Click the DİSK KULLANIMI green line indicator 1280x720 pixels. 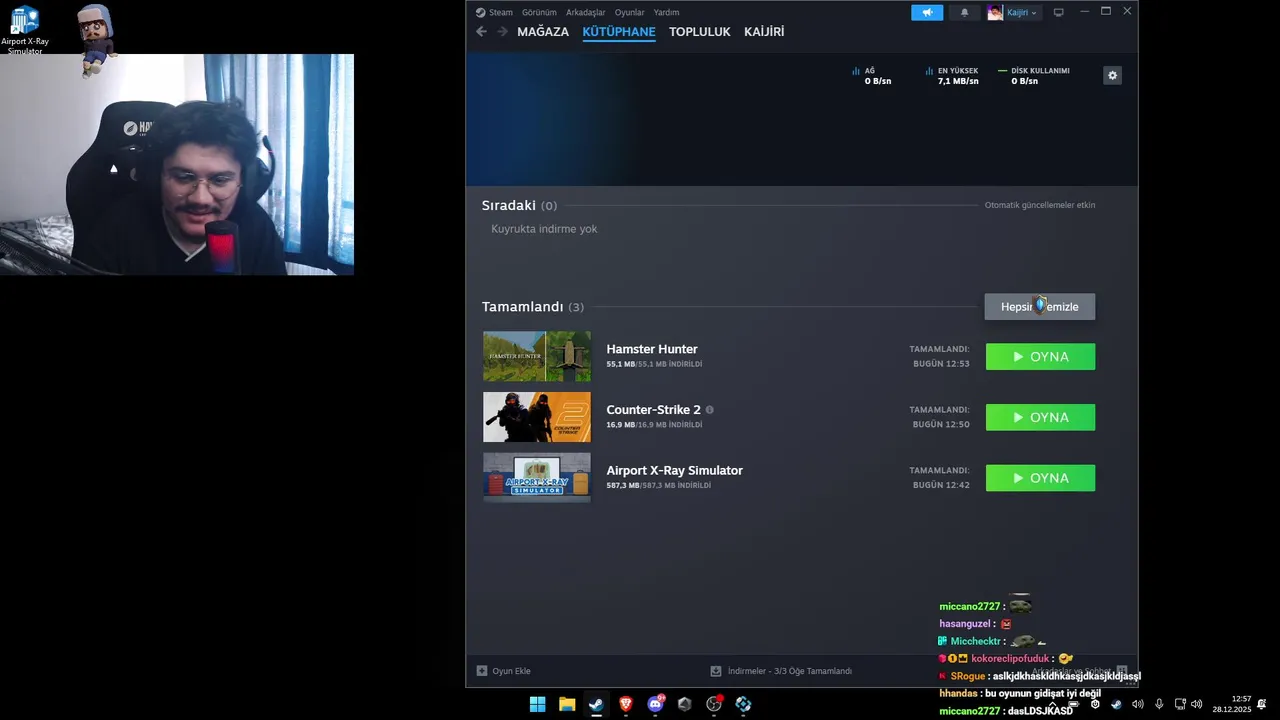pyautogui.click(x=1003, y=71)
